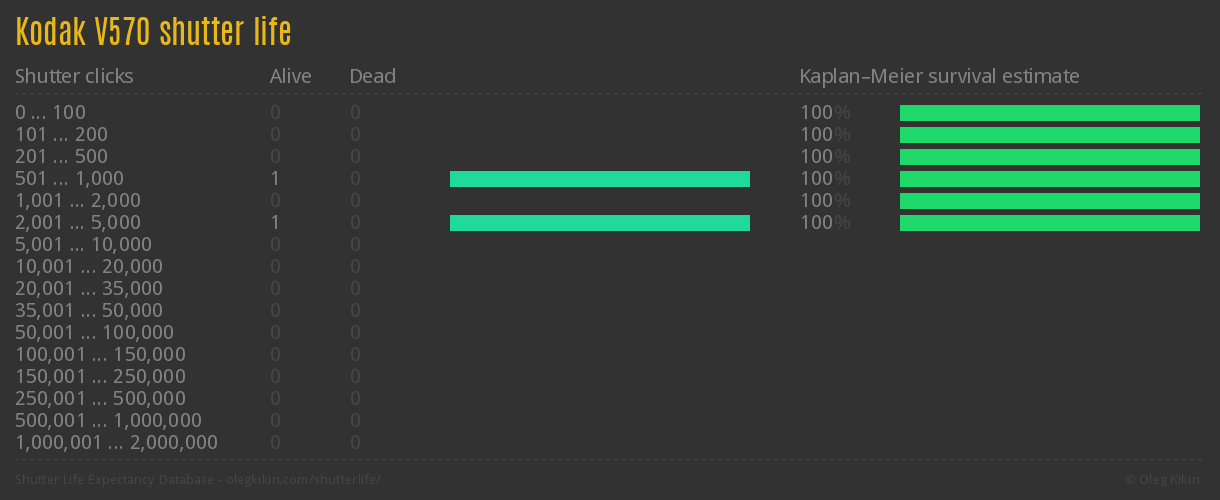Viewport: 1220px width, 500px height.
Task: Select the 250,001 … 500,000 range label
Action: [100, 399]
